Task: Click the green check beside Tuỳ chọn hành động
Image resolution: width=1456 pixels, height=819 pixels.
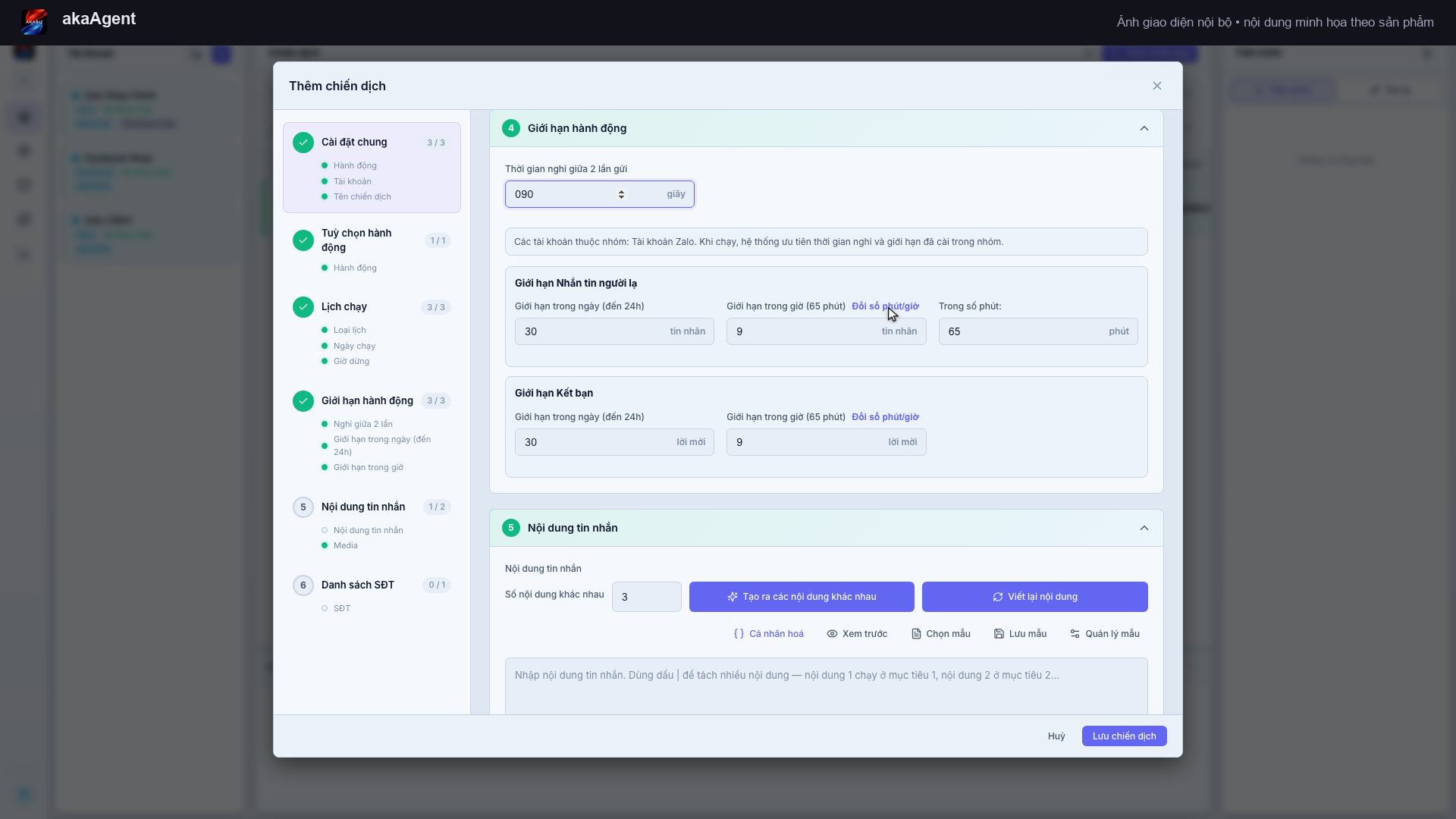Action: tap(303, 240)
